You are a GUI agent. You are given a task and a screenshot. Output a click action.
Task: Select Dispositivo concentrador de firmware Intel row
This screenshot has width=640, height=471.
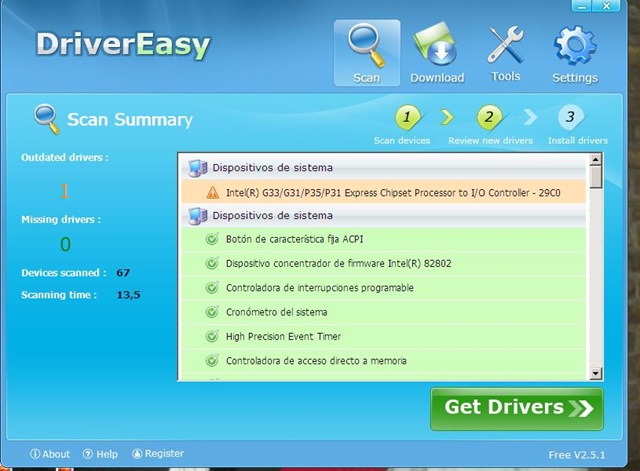point(384,264)
